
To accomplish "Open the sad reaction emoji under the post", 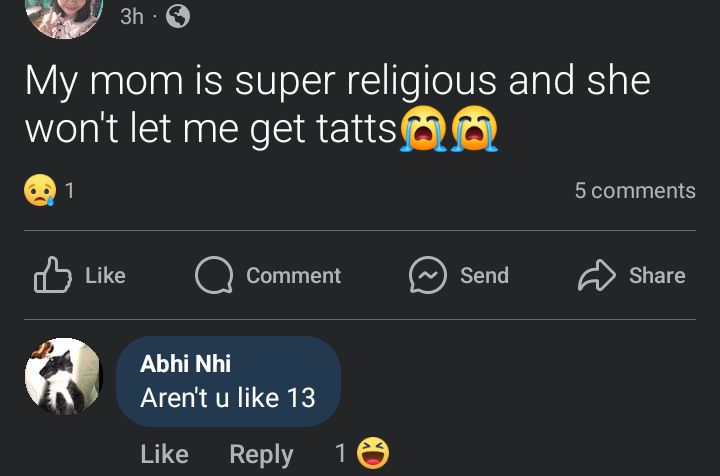I will coord(40,190).
